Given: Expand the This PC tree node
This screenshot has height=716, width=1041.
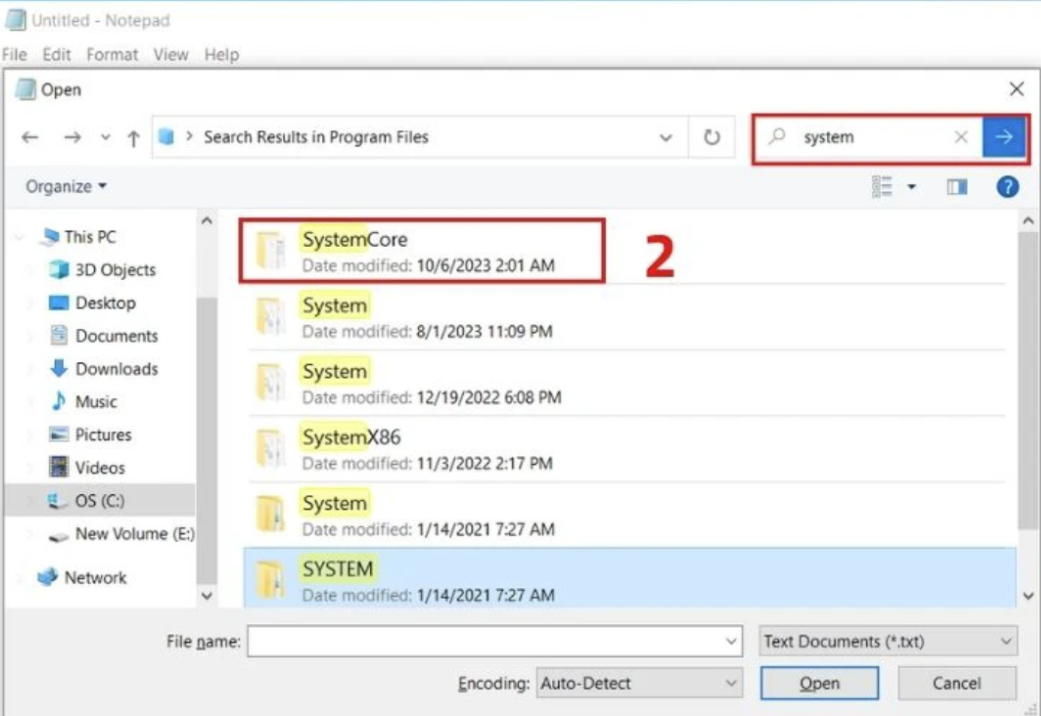Looking at the screenshot, I should pyautogui.click(x=20, y=237).
